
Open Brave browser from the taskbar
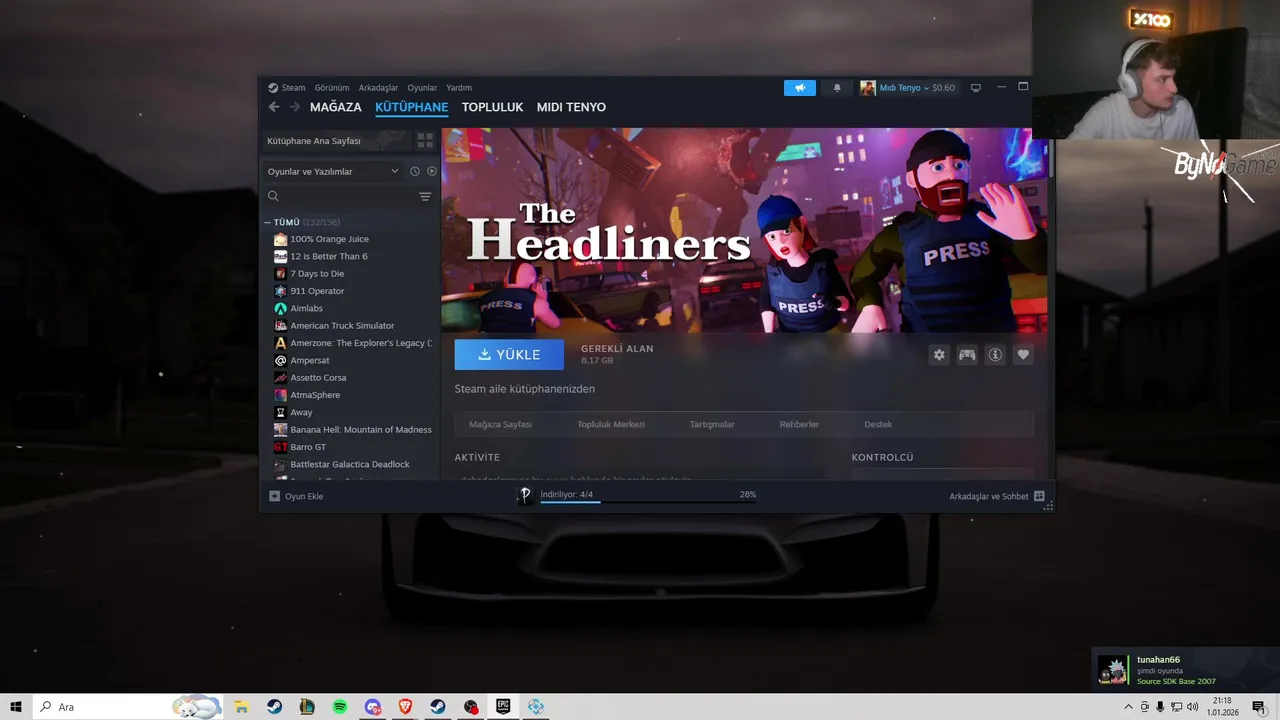pos(405,707)
